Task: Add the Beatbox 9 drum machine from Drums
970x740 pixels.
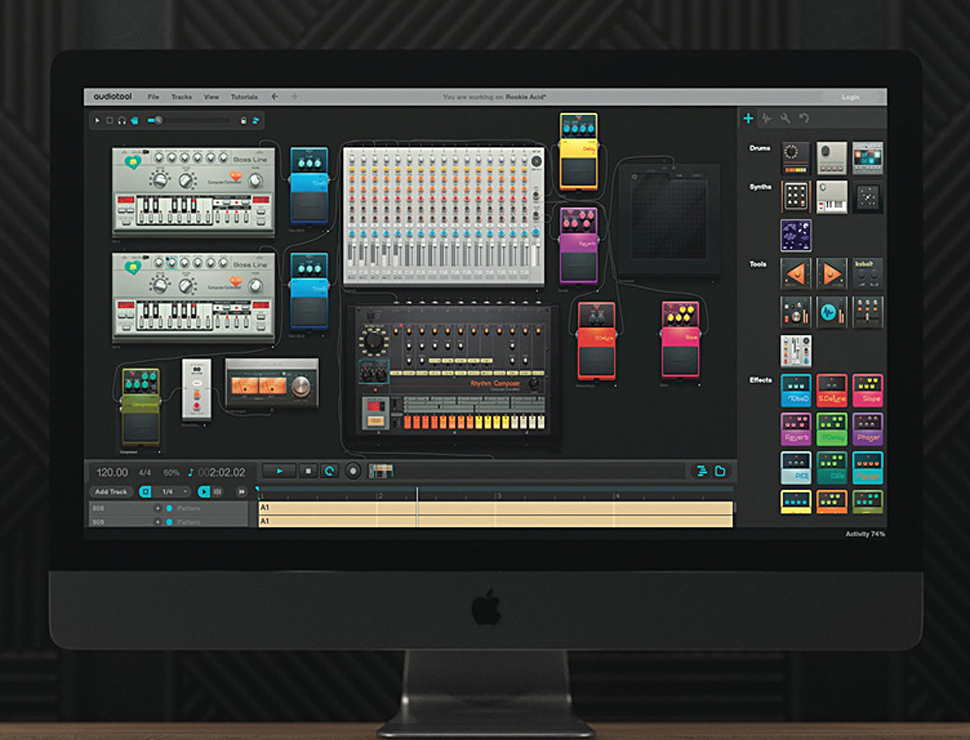Action: click(831, 158)
